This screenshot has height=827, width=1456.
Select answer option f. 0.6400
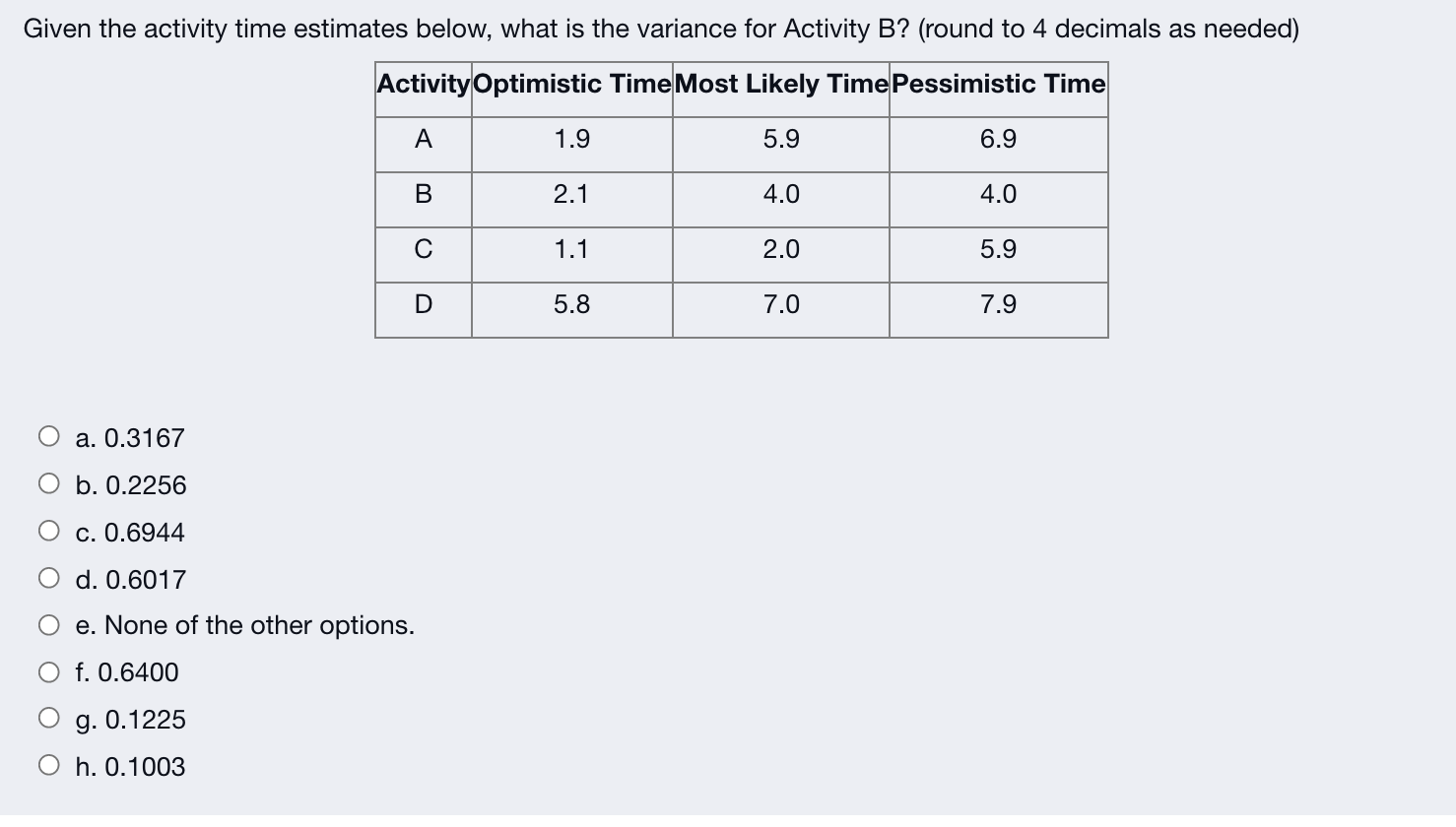(x=48, y=670)
